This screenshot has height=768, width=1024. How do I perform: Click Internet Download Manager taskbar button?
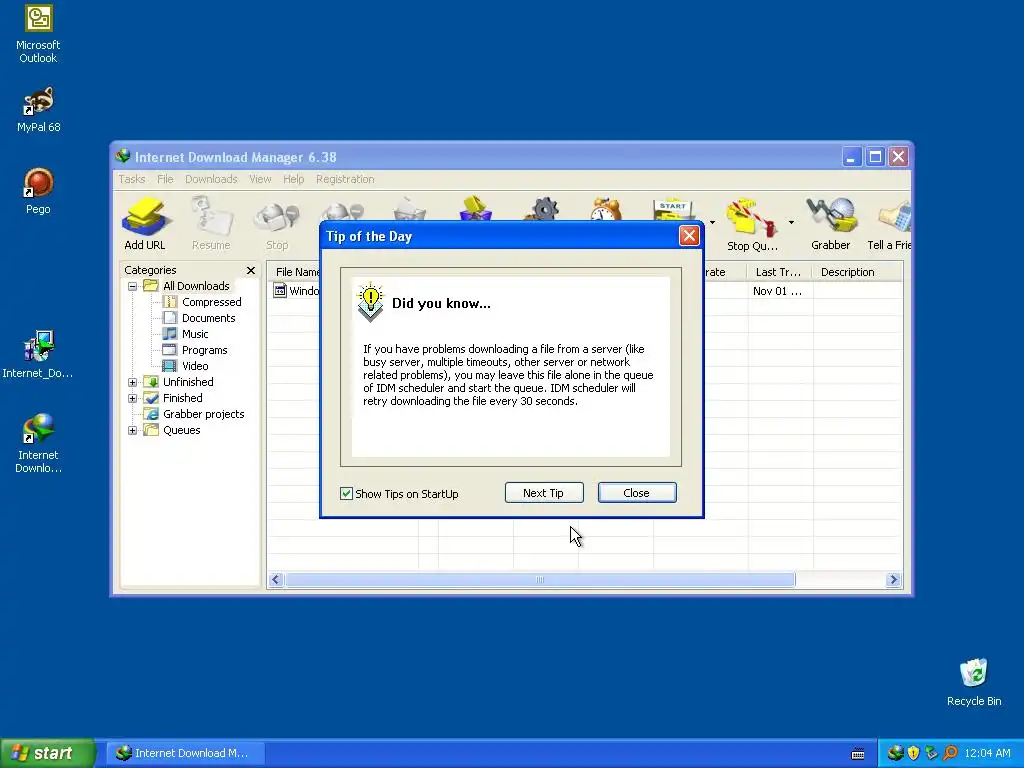pos(185,753)
